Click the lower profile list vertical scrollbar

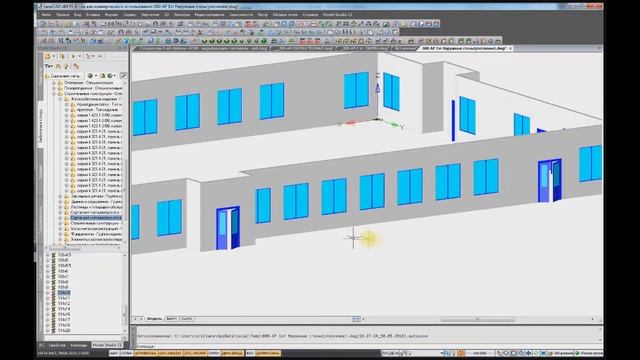[x=125, y=294]
